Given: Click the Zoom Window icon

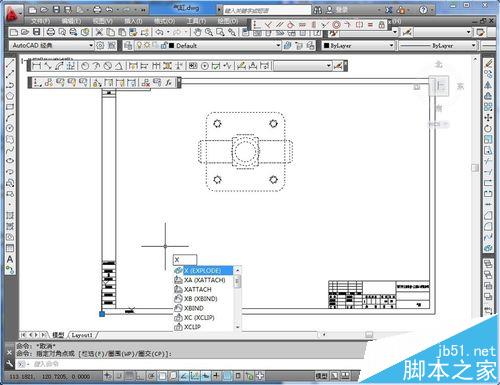Looking at the screenshot, I should 220,32.
